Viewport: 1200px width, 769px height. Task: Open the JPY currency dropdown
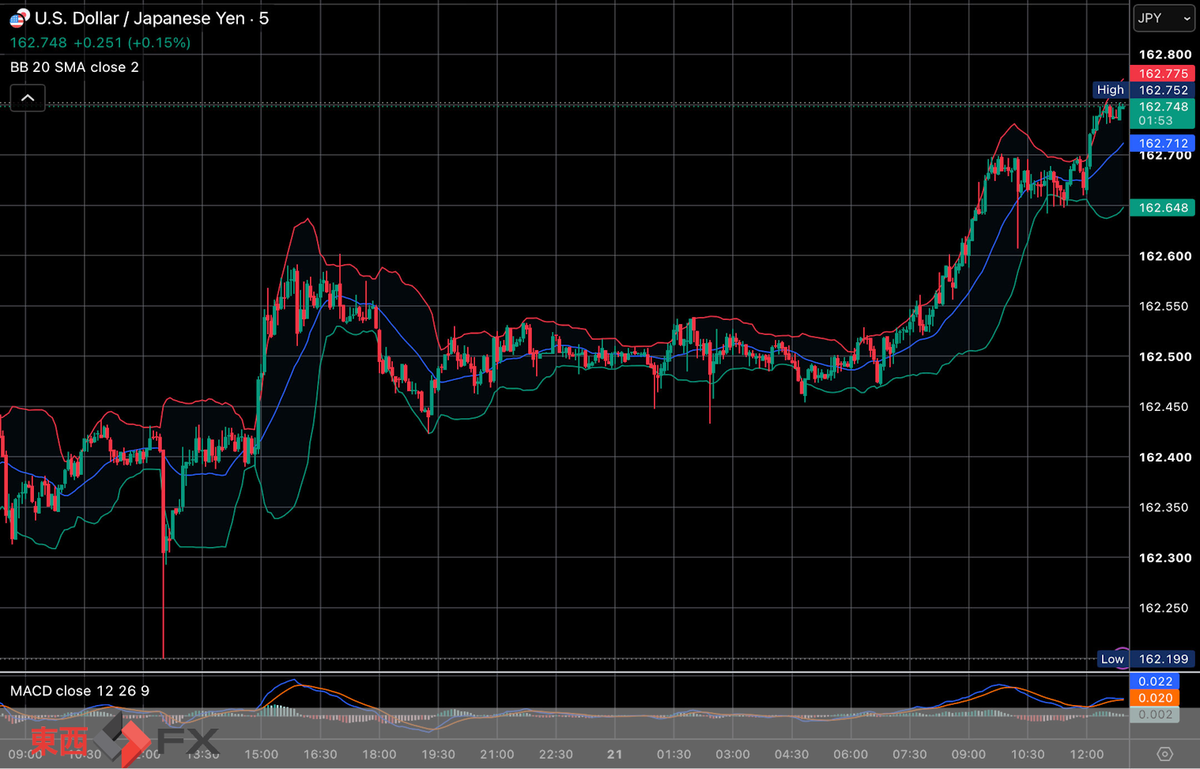coord(1162,19)
